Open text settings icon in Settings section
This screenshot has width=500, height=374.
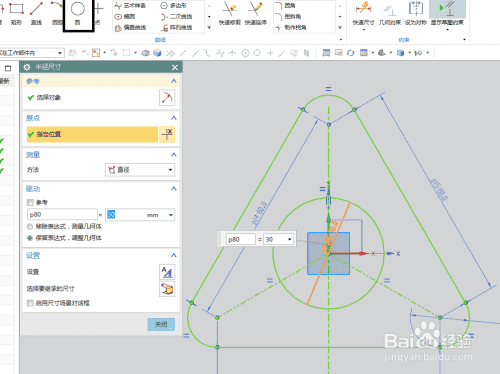(167, 272)
